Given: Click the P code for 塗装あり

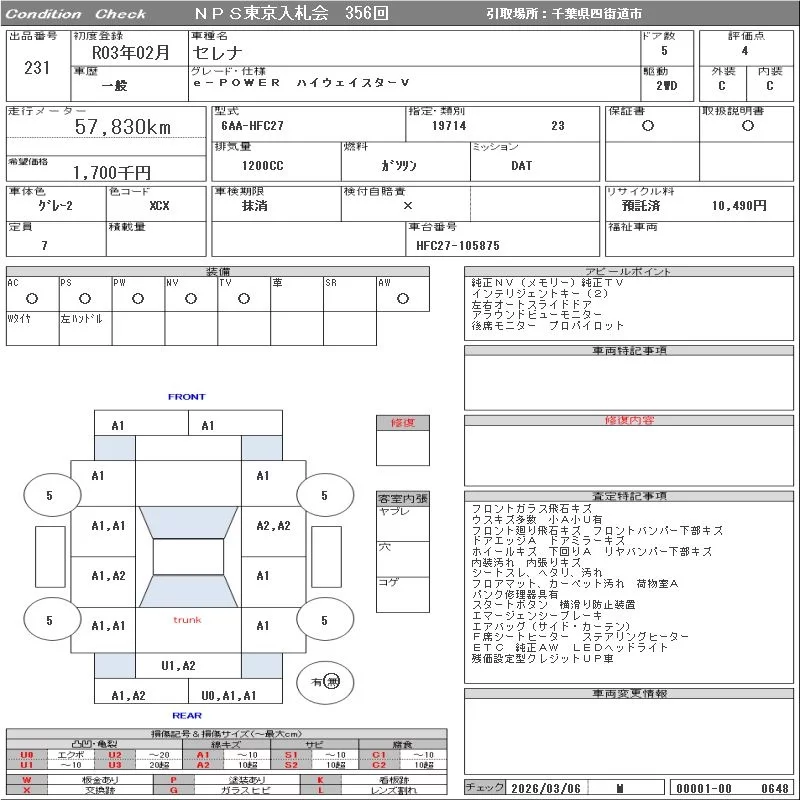Looking at the screenshot, I should click(173, 780).
